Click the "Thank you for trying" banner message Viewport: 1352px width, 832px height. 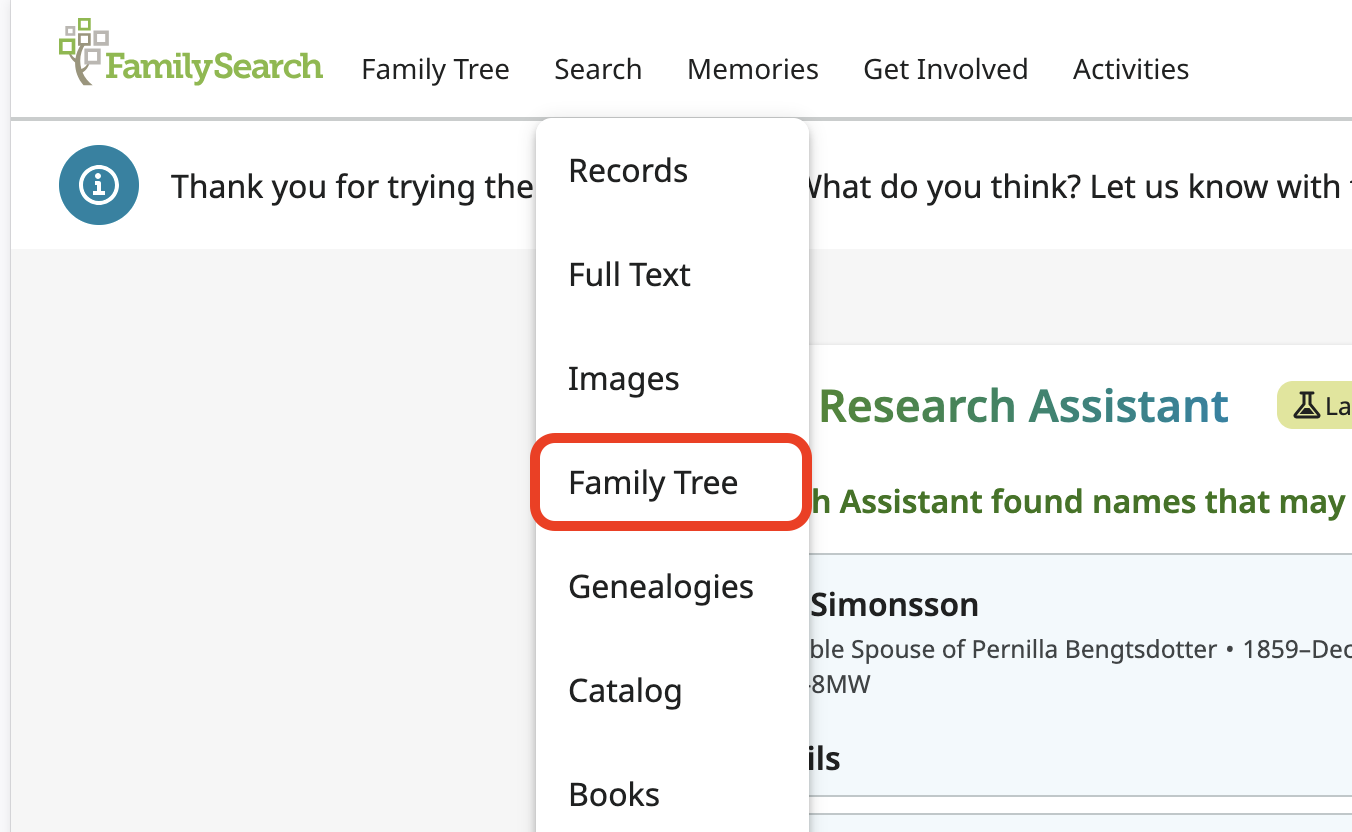pyautogui.click(x=352, y=186)
